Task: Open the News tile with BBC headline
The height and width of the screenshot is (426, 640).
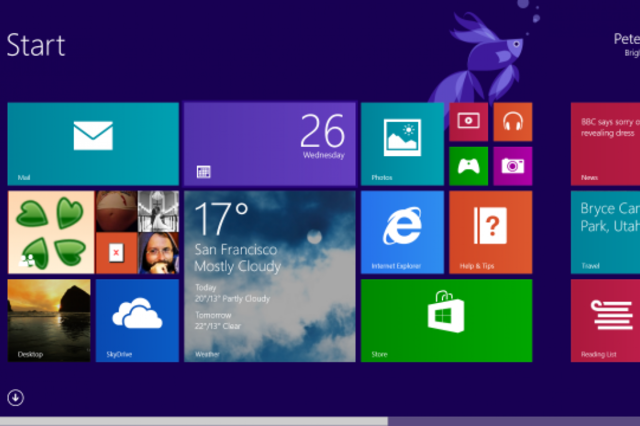Action: click(x=605, y=144)
